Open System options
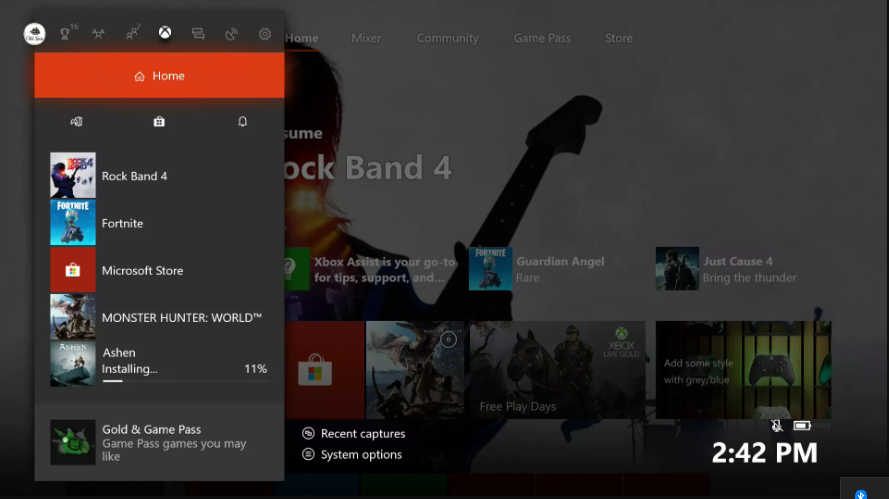The image size is (889, 499). coord(352,454)
